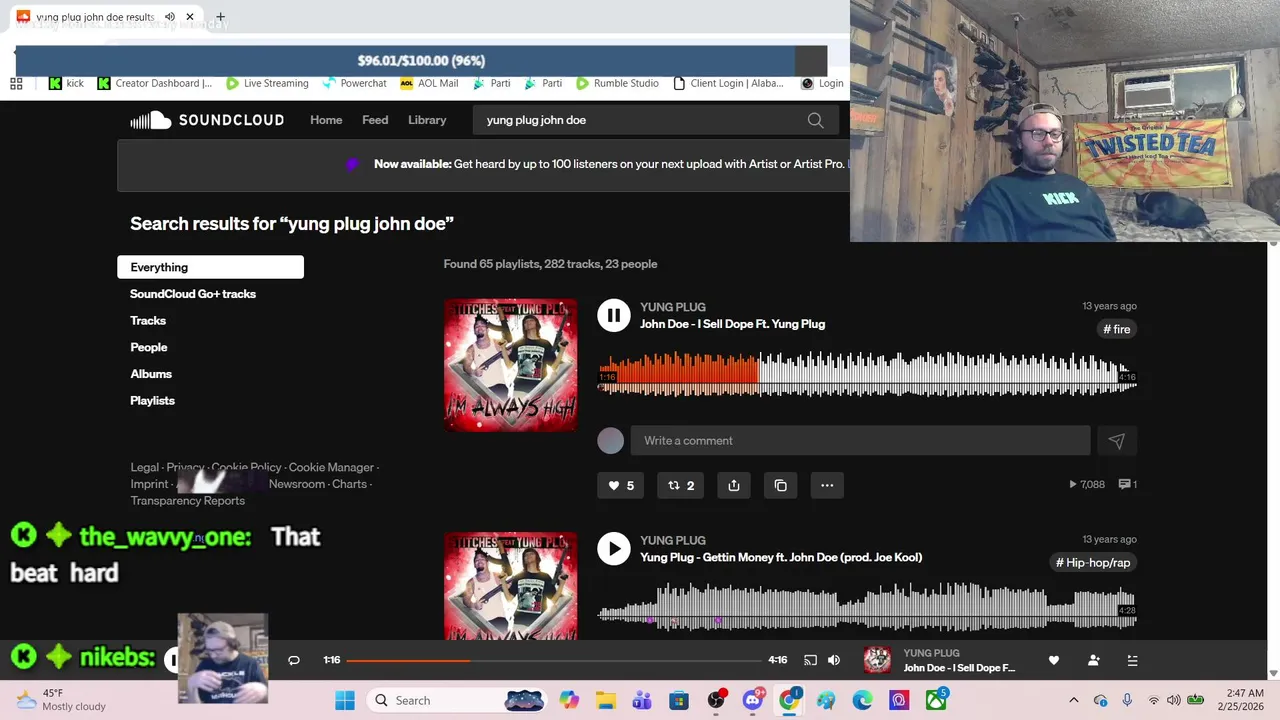Copy link of I Sell Dope track
The width and height of the screenshot is (1280, 720).
pyautogui.click(x=781, y=485)
